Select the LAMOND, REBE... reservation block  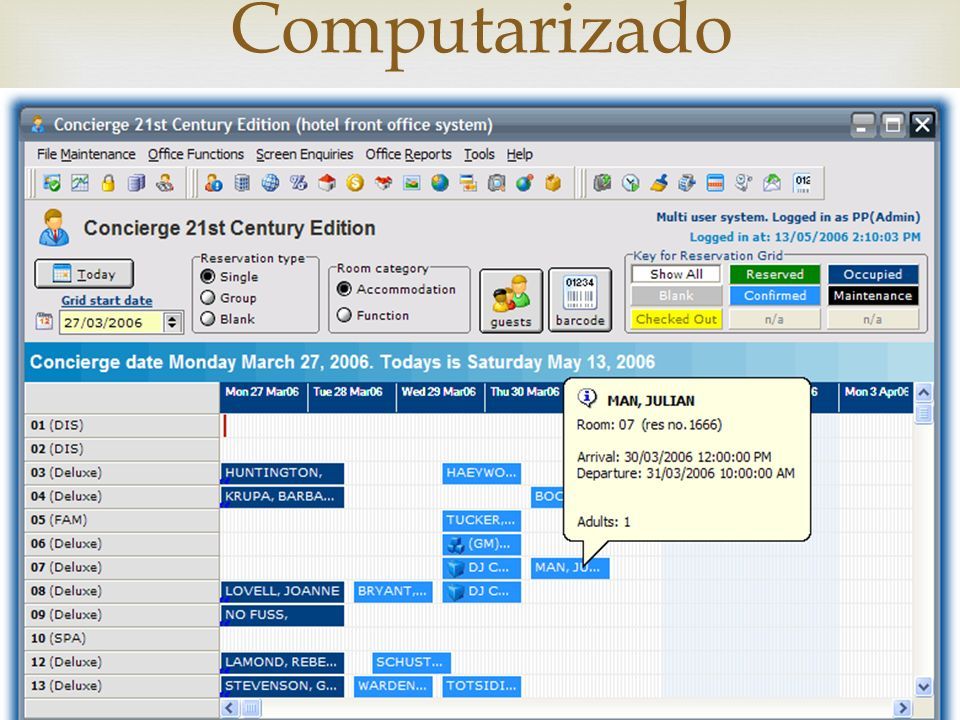point(282,662)
